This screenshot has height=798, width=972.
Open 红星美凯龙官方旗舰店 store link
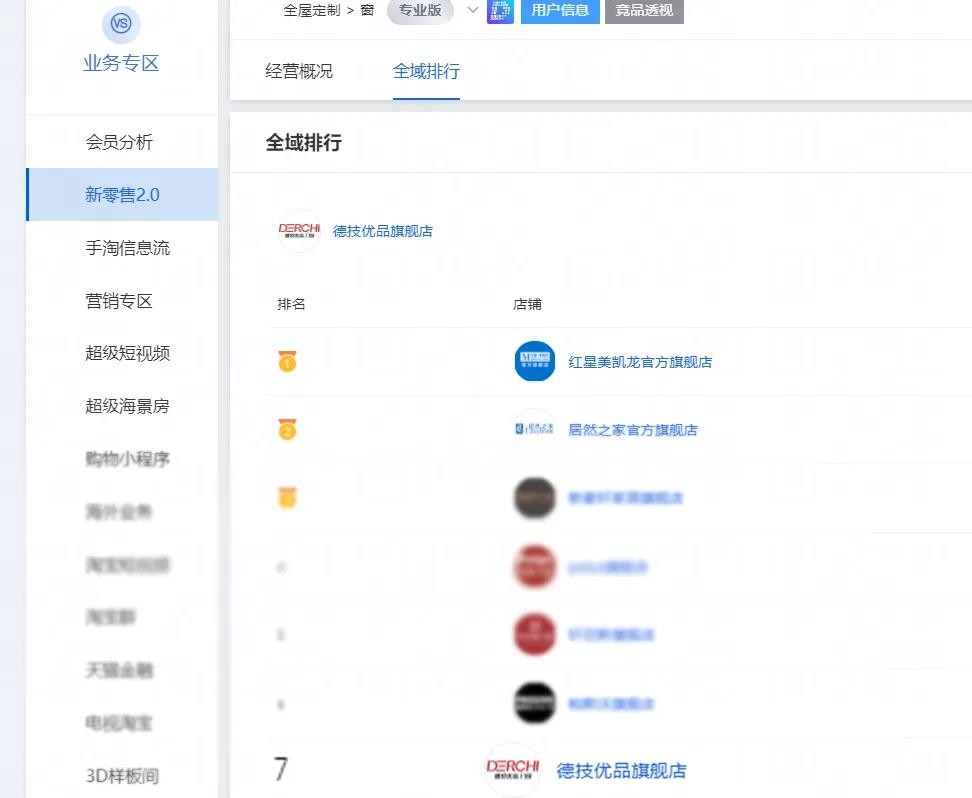(640, 362)
